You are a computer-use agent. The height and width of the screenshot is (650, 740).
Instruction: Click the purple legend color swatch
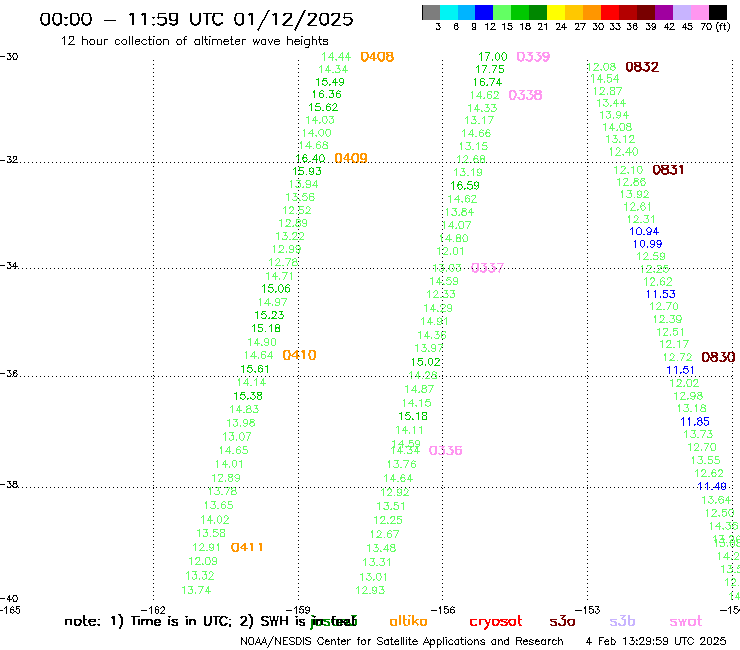[664, 12]
